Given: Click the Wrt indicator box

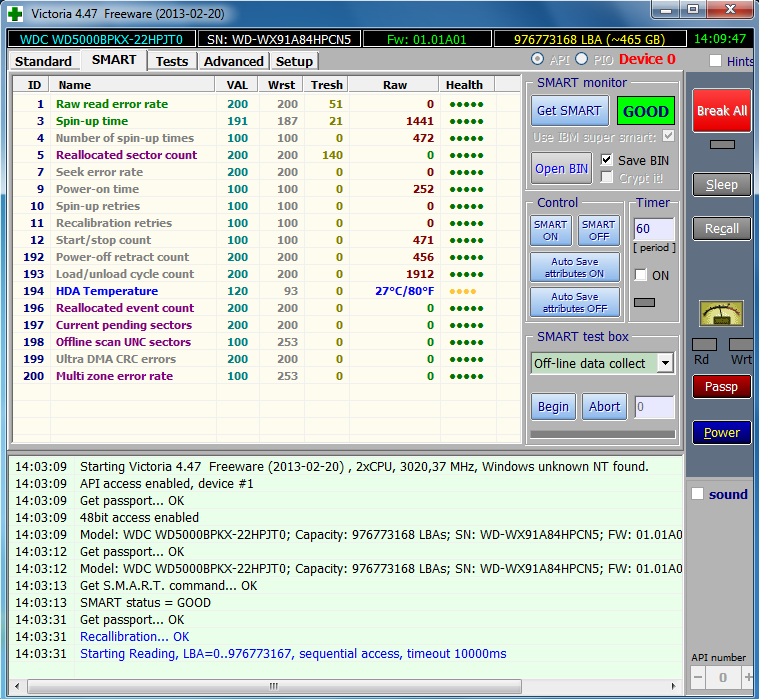Looking at the screenshot, I should (x=741, y=344).
